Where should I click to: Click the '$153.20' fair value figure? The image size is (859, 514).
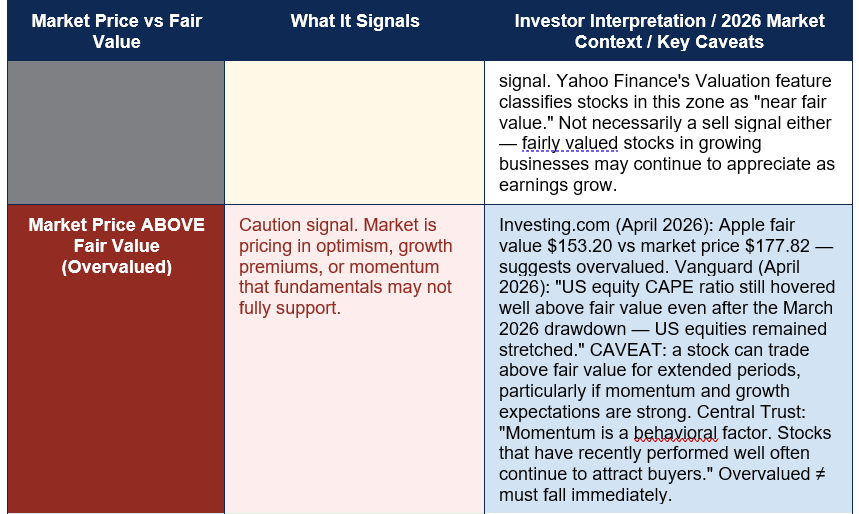coord(580,245)
